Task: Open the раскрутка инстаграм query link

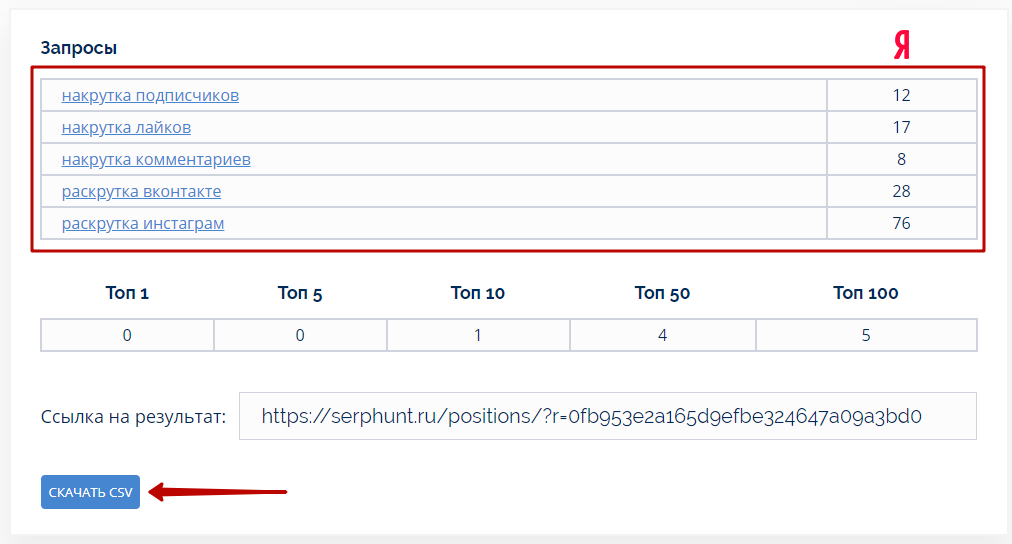Action: [x=143, y=223]
